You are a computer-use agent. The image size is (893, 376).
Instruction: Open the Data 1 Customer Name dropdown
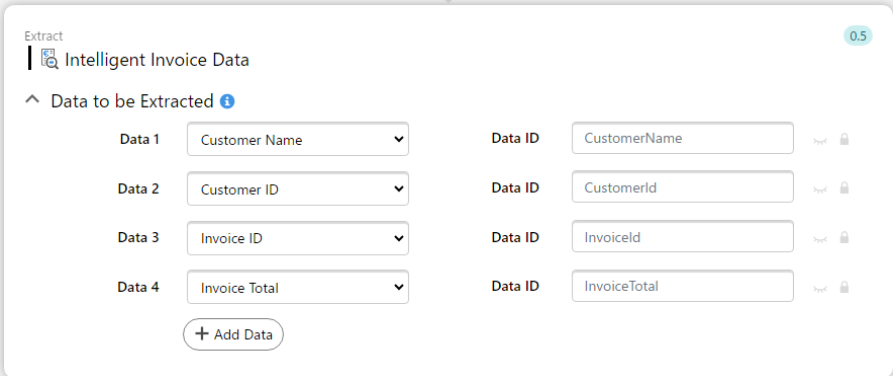[298, 139]
